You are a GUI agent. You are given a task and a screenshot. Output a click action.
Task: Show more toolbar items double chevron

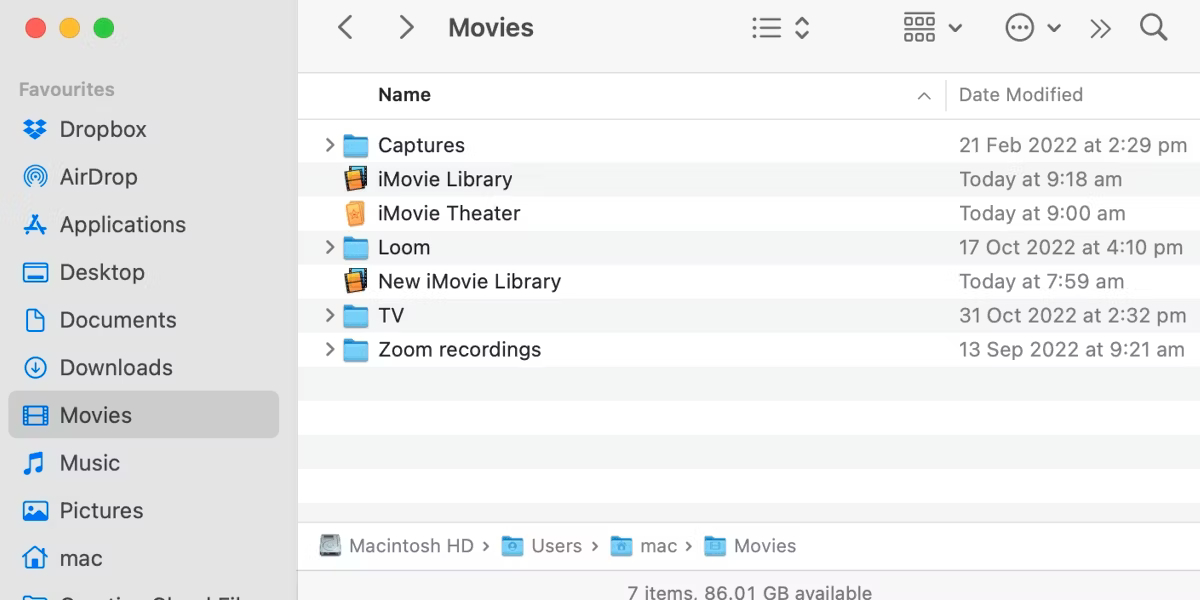1101,28
